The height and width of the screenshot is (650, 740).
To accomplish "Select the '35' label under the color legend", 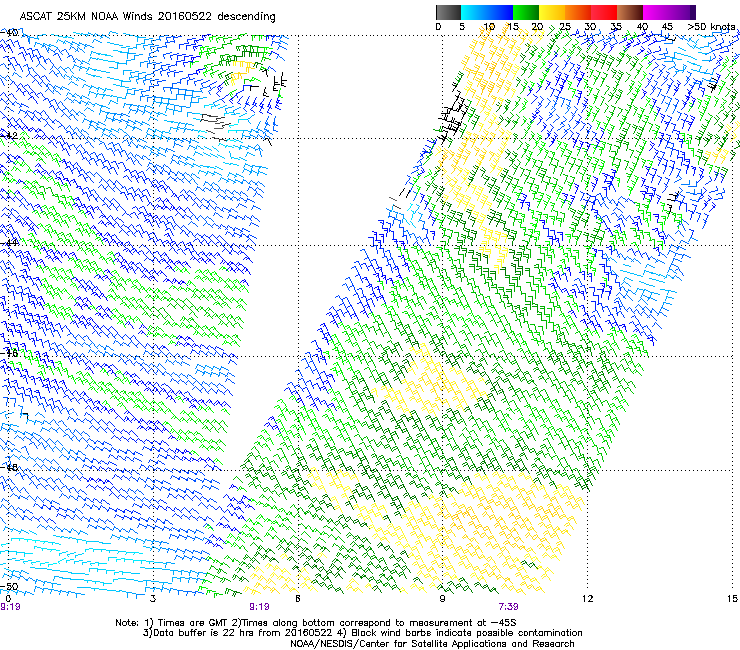I will click(x=616, y=27).
